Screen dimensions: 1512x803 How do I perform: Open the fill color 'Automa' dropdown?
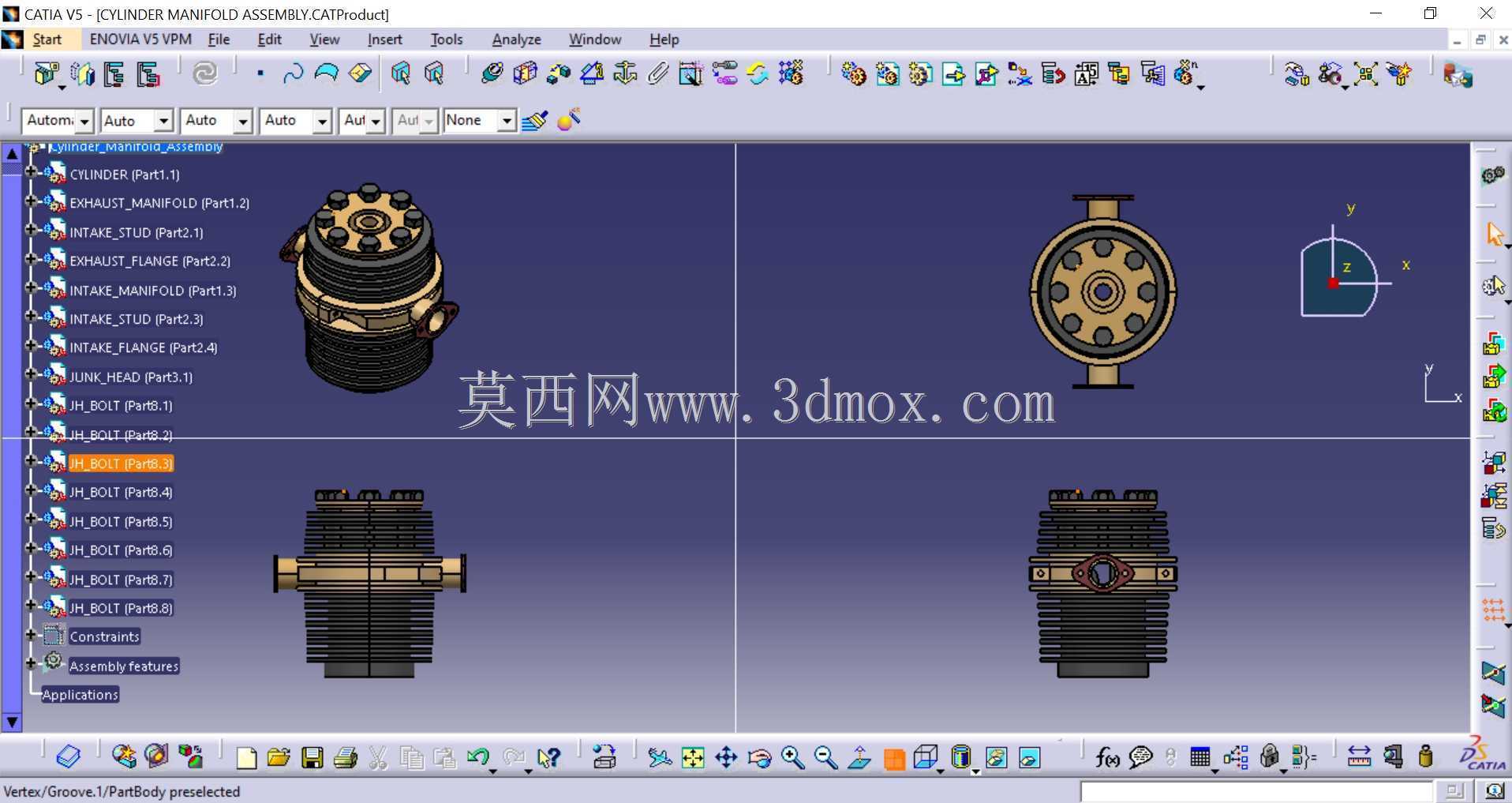coord(84,122)
